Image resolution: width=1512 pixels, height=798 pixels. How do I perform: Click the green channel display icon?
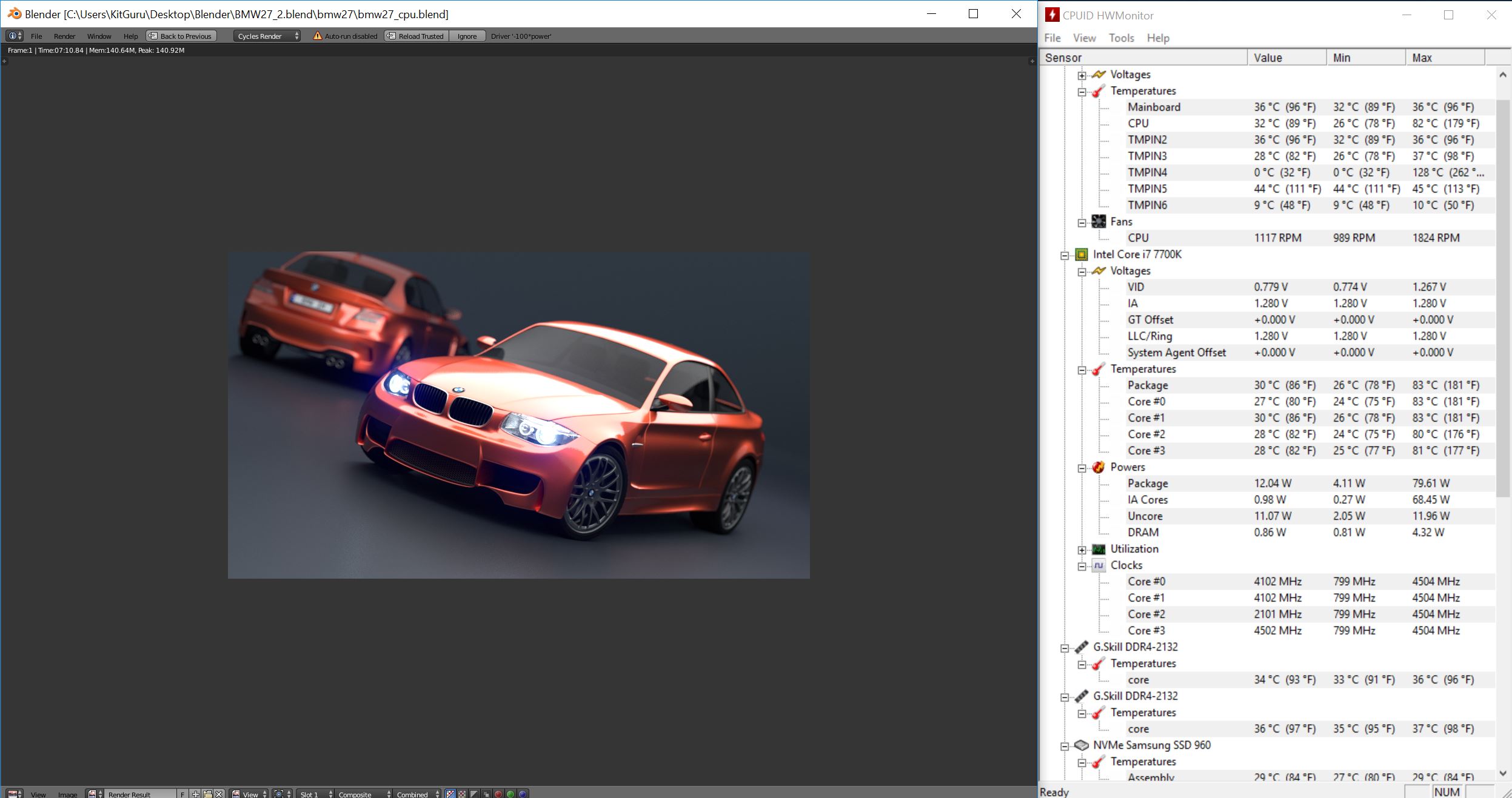coord(510,794)
